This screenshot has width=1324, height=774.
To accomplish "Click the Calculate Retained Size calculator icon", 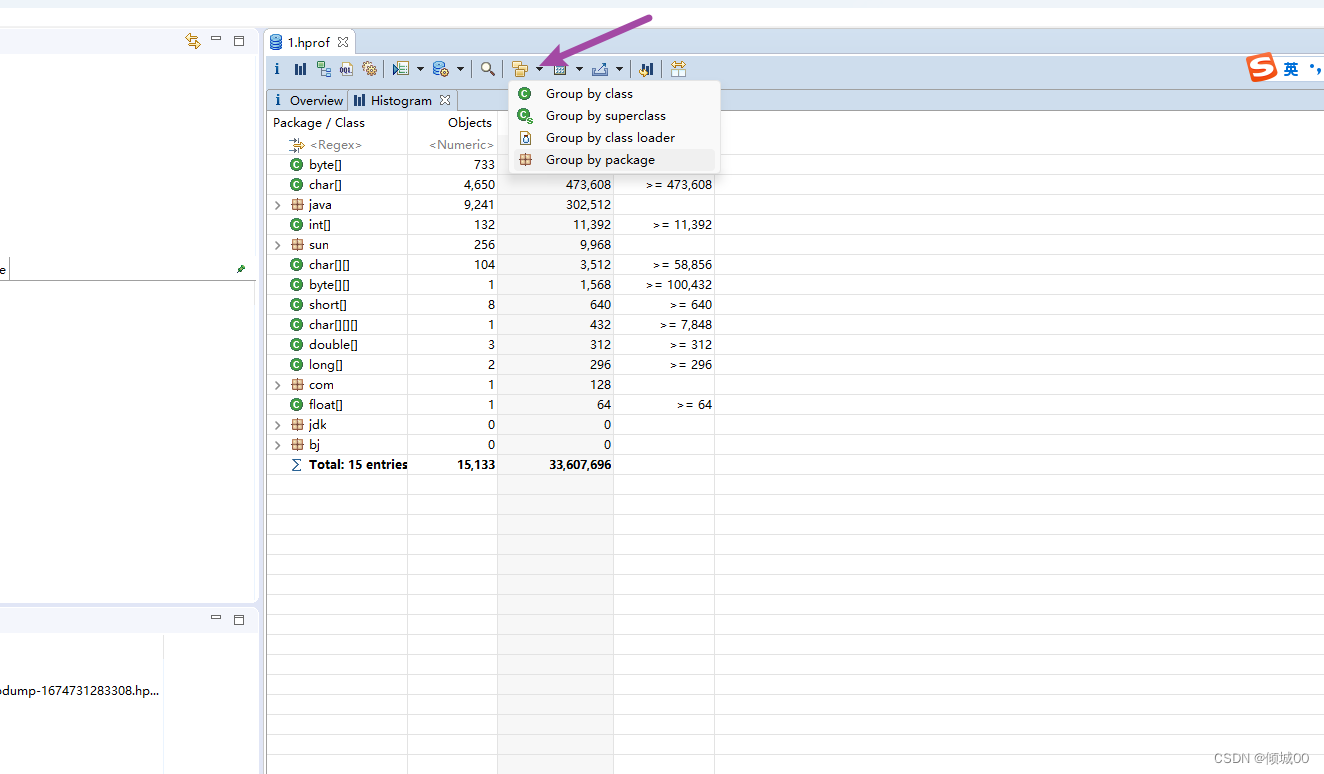I will coord(560,69).
